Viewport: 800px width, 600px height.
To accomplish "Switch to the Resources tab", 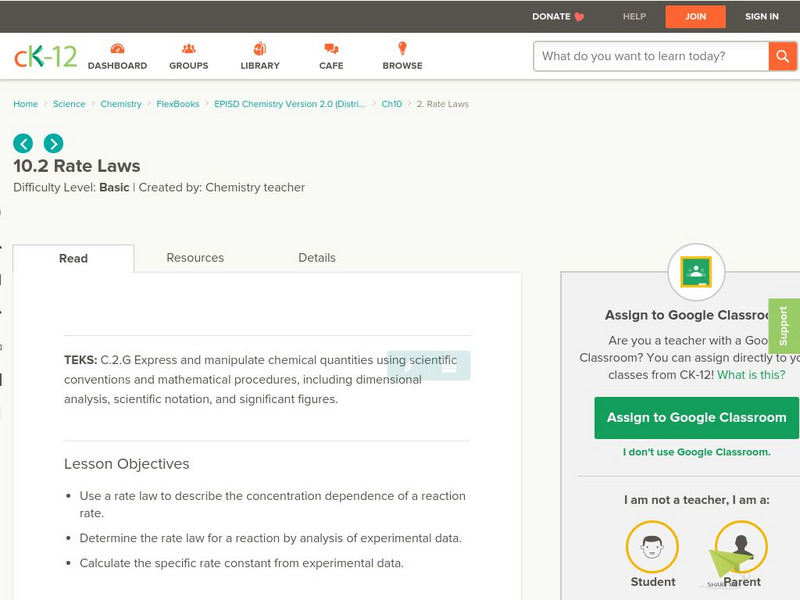I will [195, 258].
